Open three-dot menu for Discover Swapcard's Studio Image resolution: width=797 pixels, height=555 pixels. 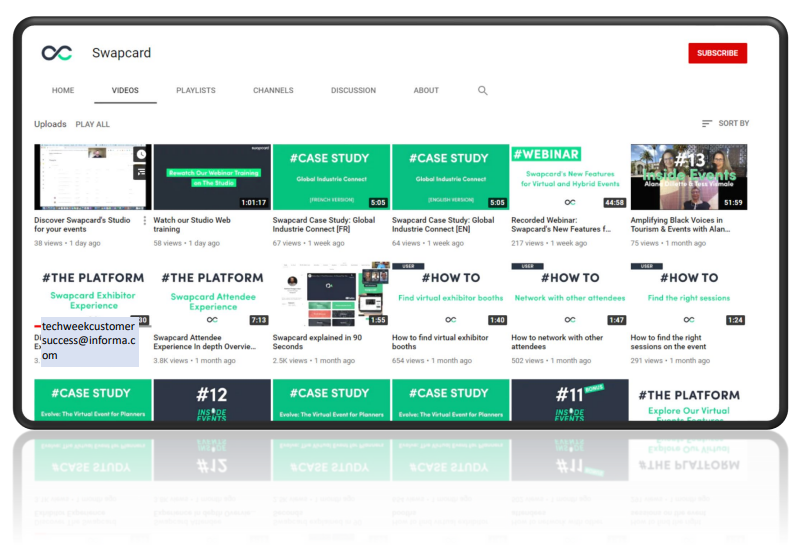tap(144, 220)
